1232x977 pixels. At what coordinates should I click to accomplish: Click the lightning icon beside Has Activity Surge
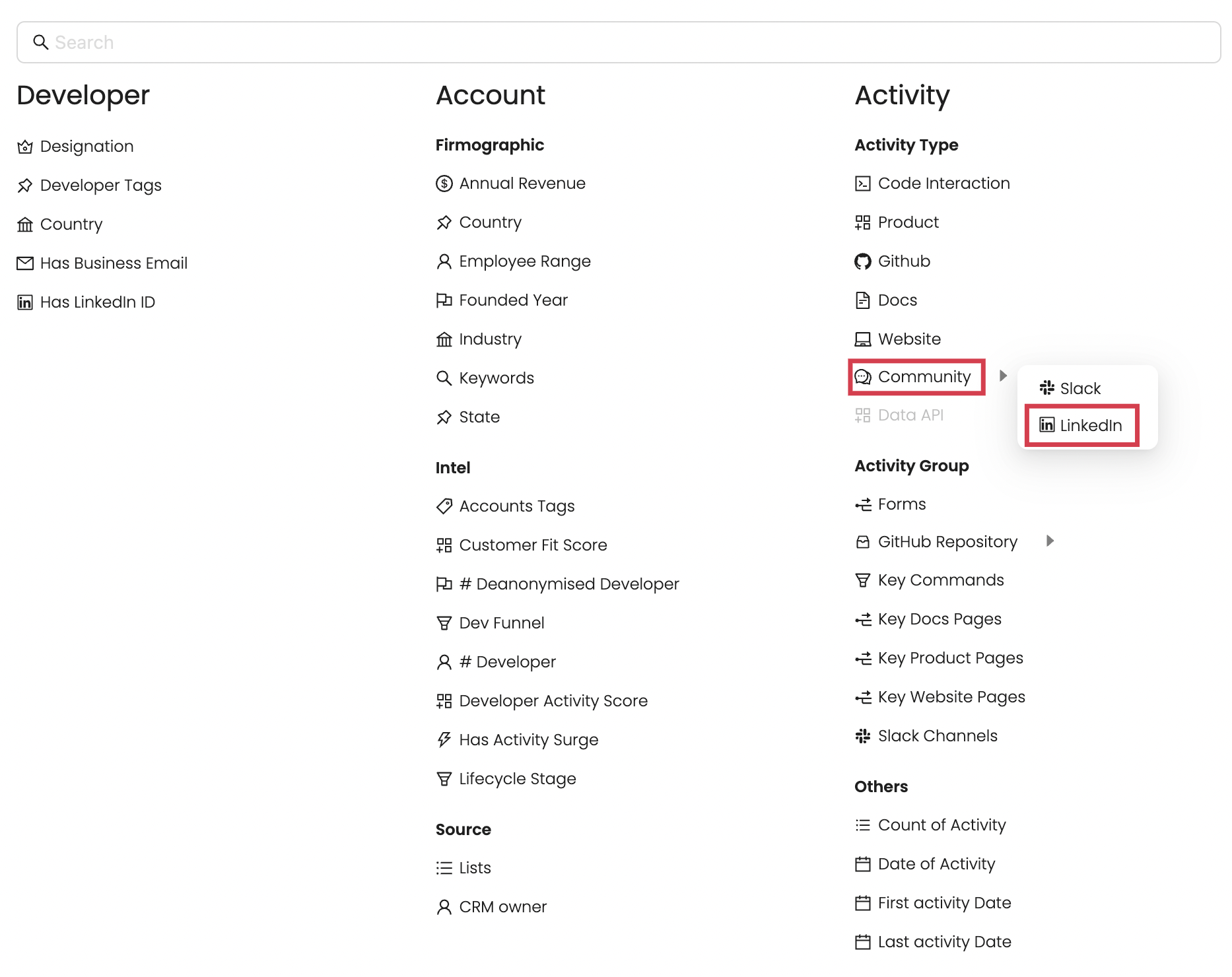444,740
